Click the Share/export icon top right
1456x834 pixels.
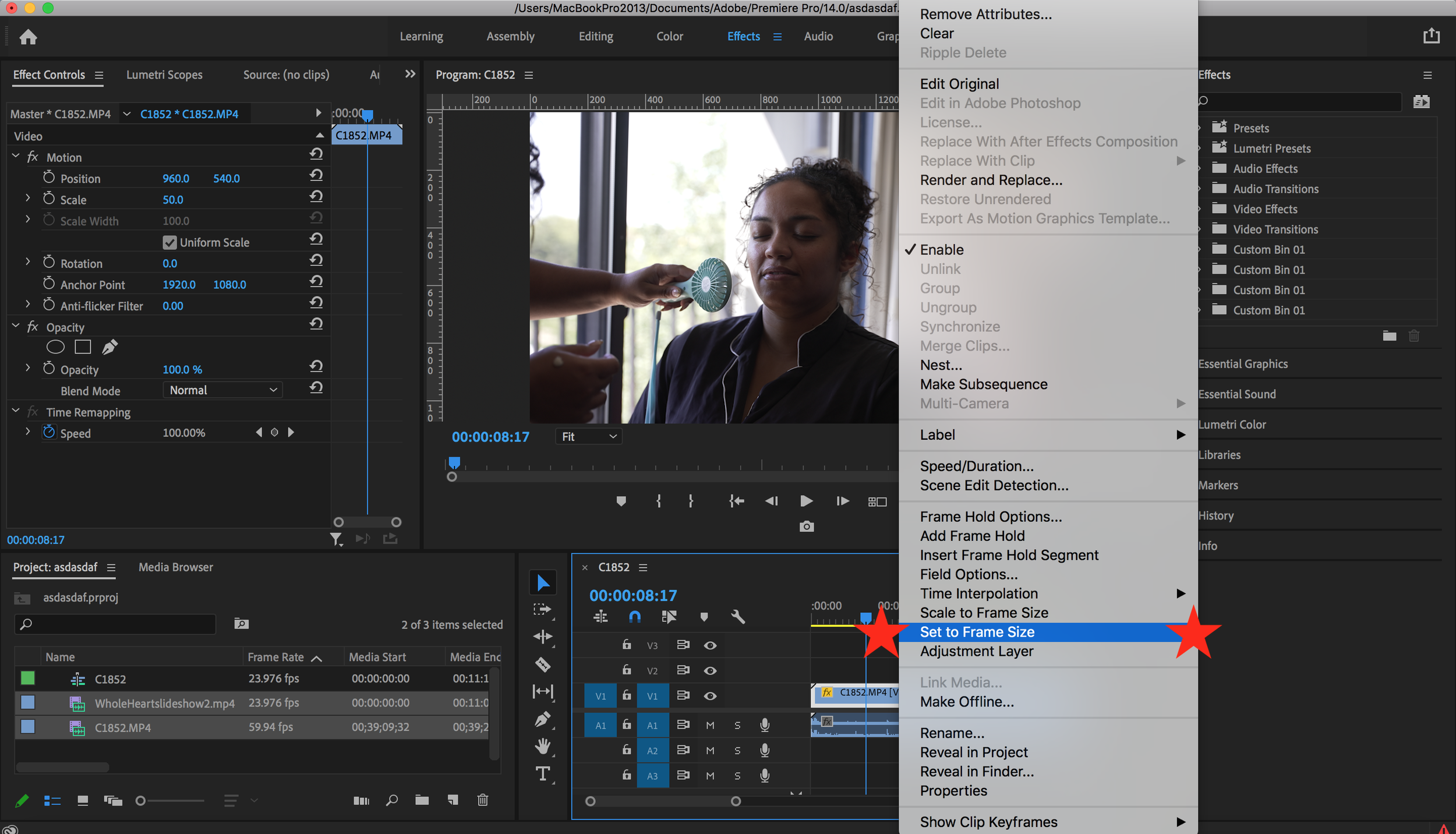[1432, 36]
